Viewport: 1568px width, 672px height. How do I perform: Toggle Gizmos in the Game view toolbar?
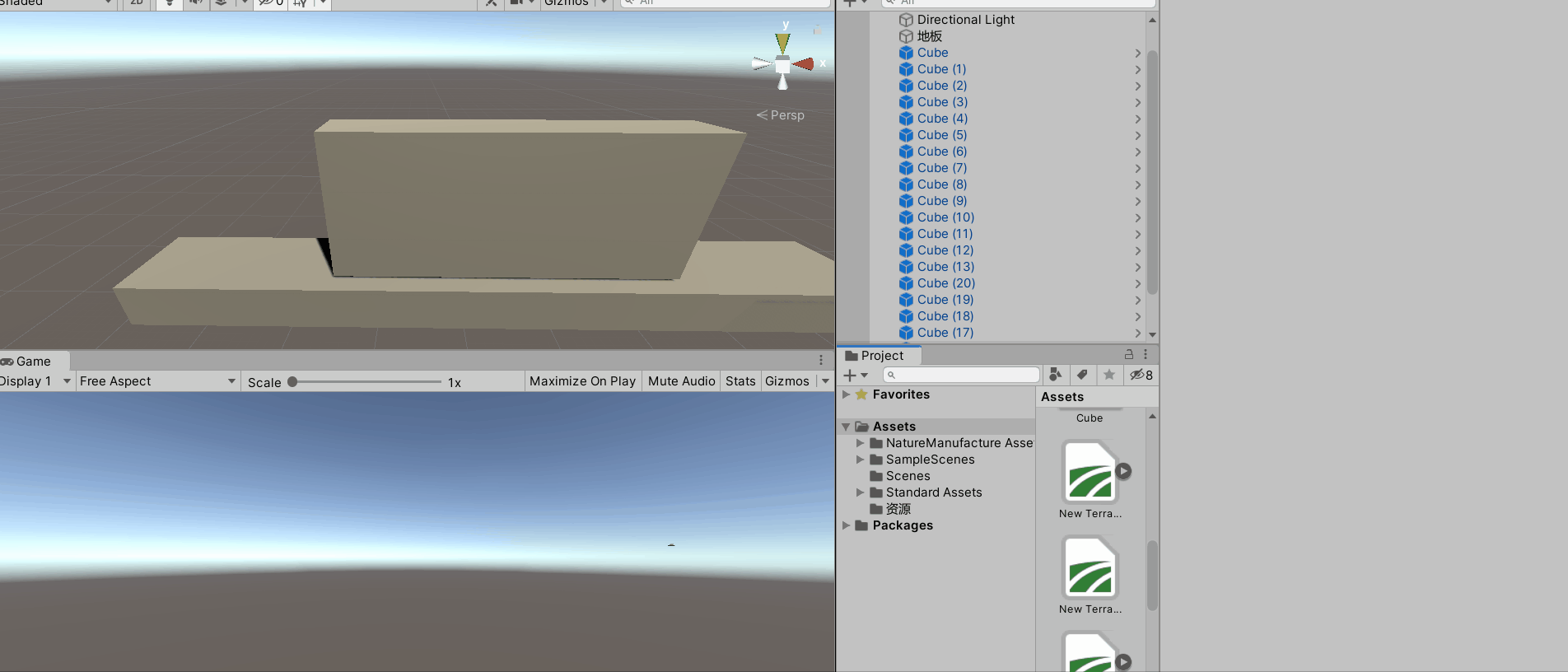pos(787,381)
